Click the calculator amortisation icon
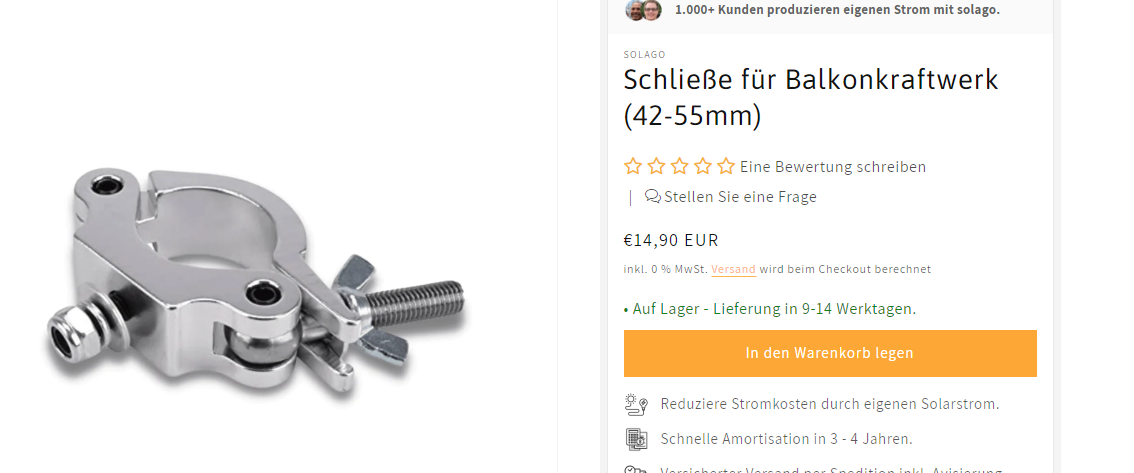Viewport: 1134px width, 473px height. (x=636, y=439)
